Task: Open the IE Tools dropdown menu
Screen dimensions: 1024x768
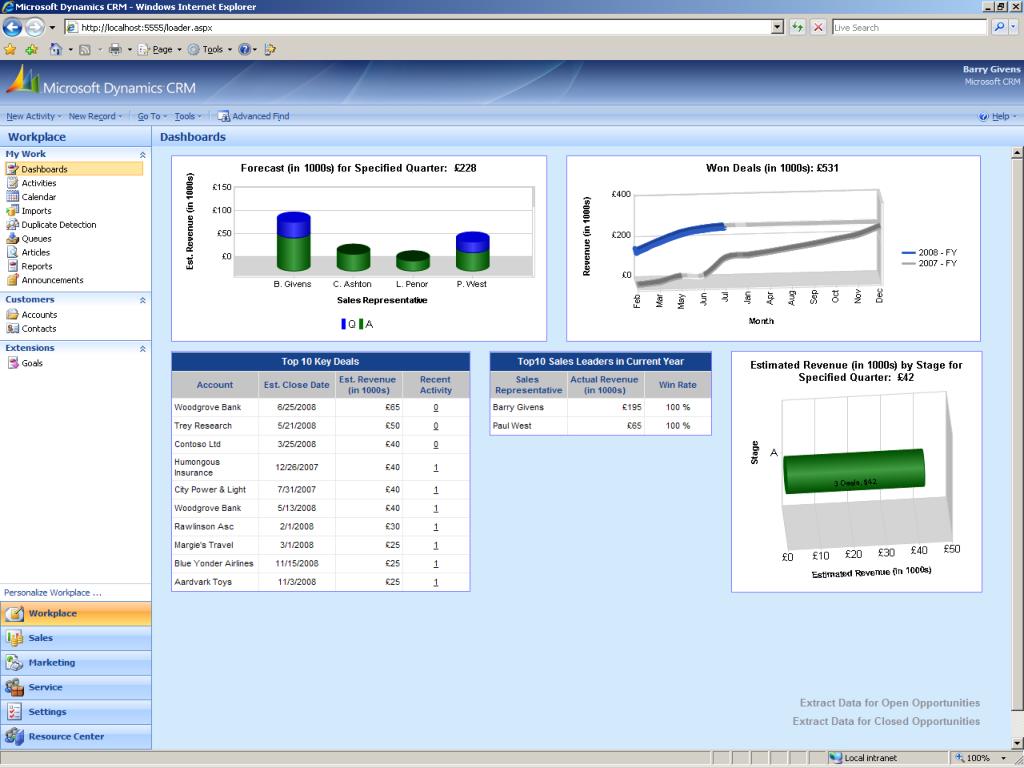Action: click(x=210, y=50)
